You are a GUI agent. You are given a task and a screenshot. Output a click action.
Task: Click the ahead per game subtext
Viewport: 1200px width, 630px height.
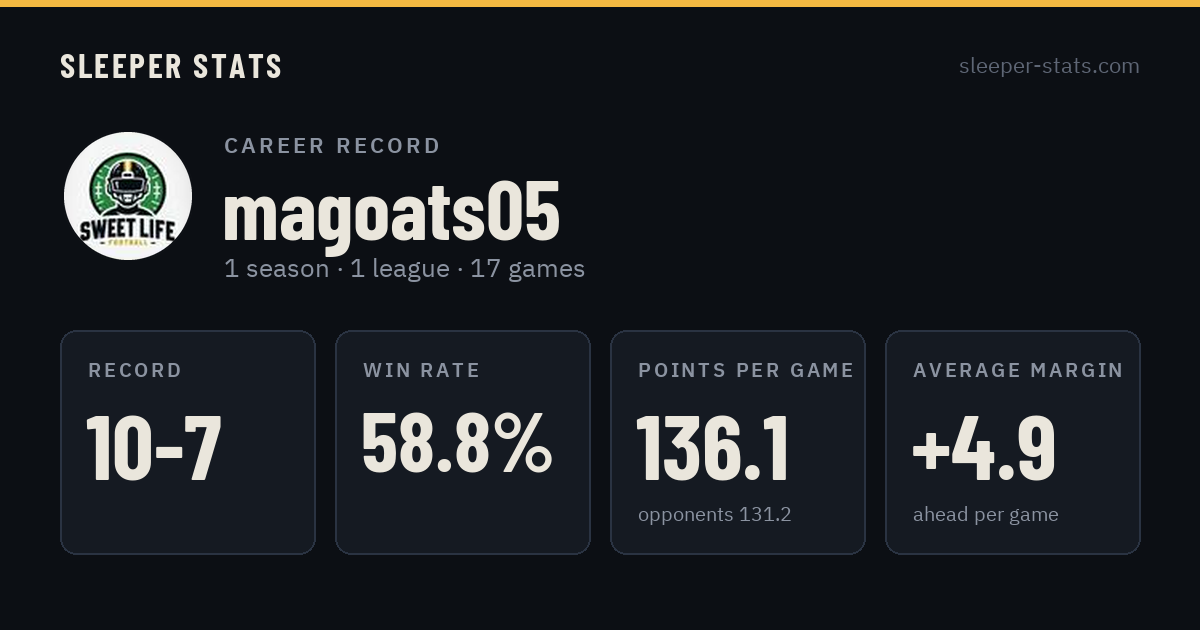(x=986, y=515)
